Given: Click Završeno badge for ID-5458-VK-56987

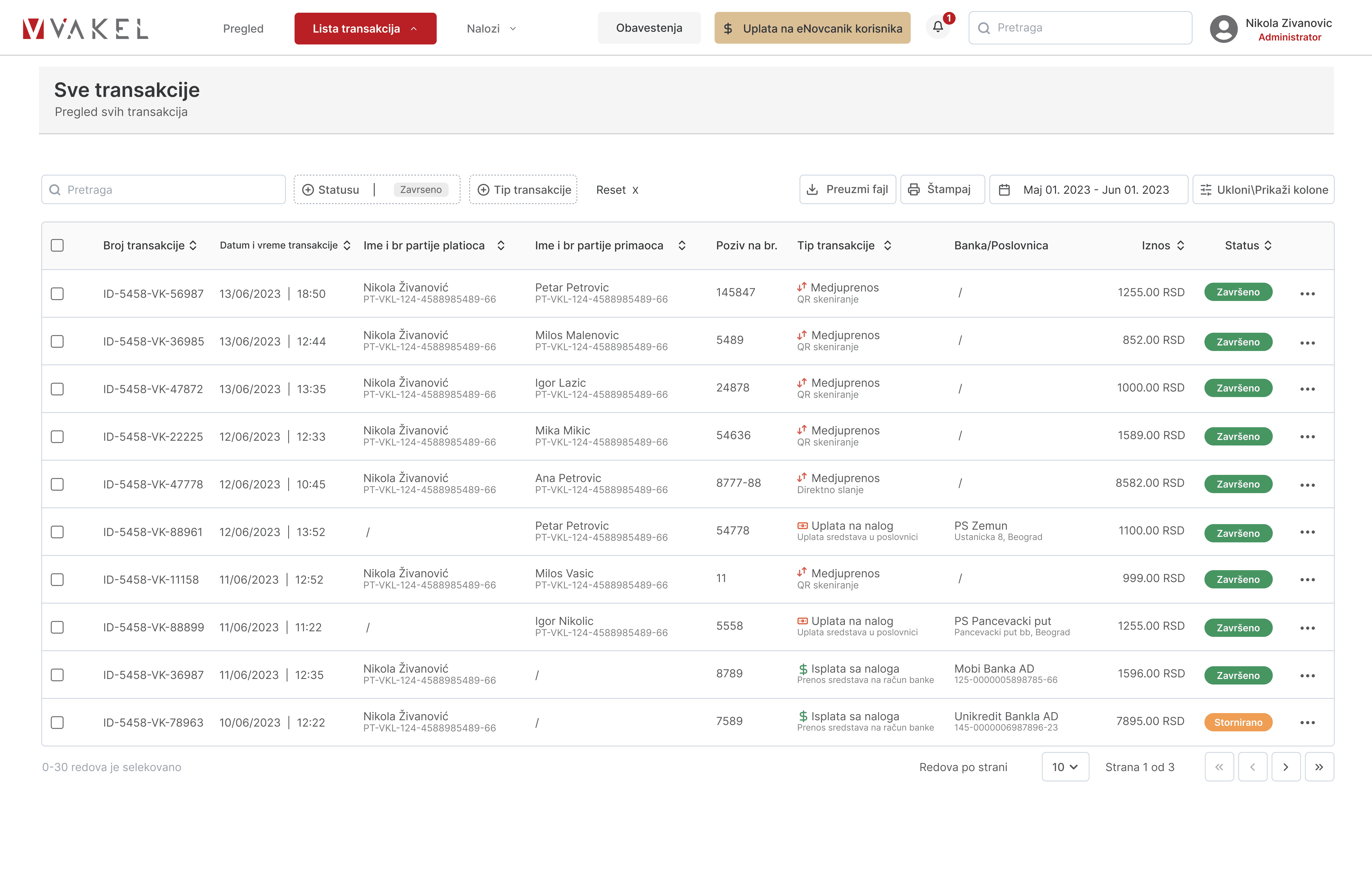Looking at the screenshot, I should click(1238, 292).
